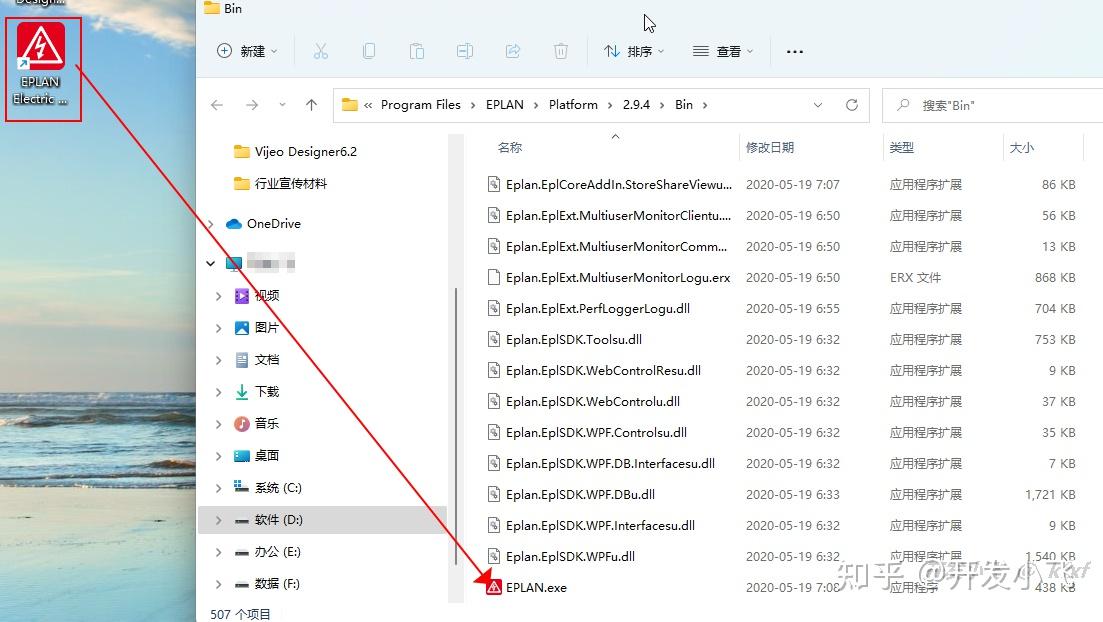Go forward with the right arrow
The height and width of the screenshot is (622, 1103).
coord(252,105)
